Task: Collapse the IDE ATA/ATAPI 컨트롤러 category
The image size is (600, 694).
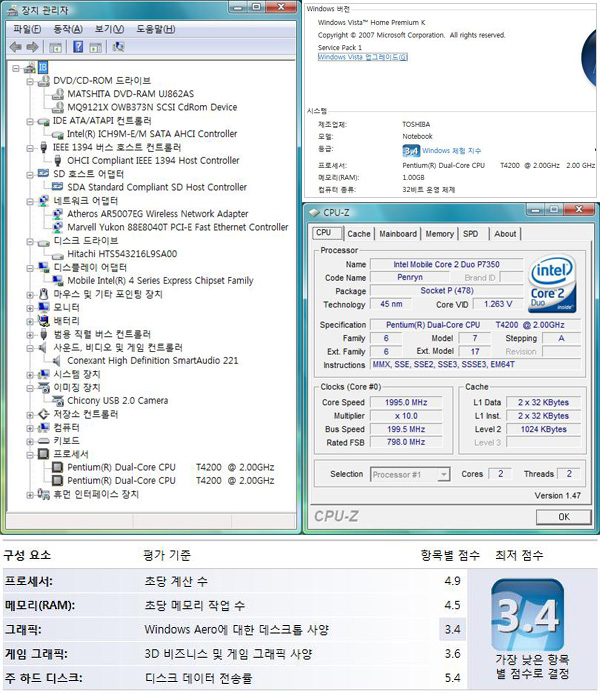Action: pyautogui.click(x=30, y=121)
